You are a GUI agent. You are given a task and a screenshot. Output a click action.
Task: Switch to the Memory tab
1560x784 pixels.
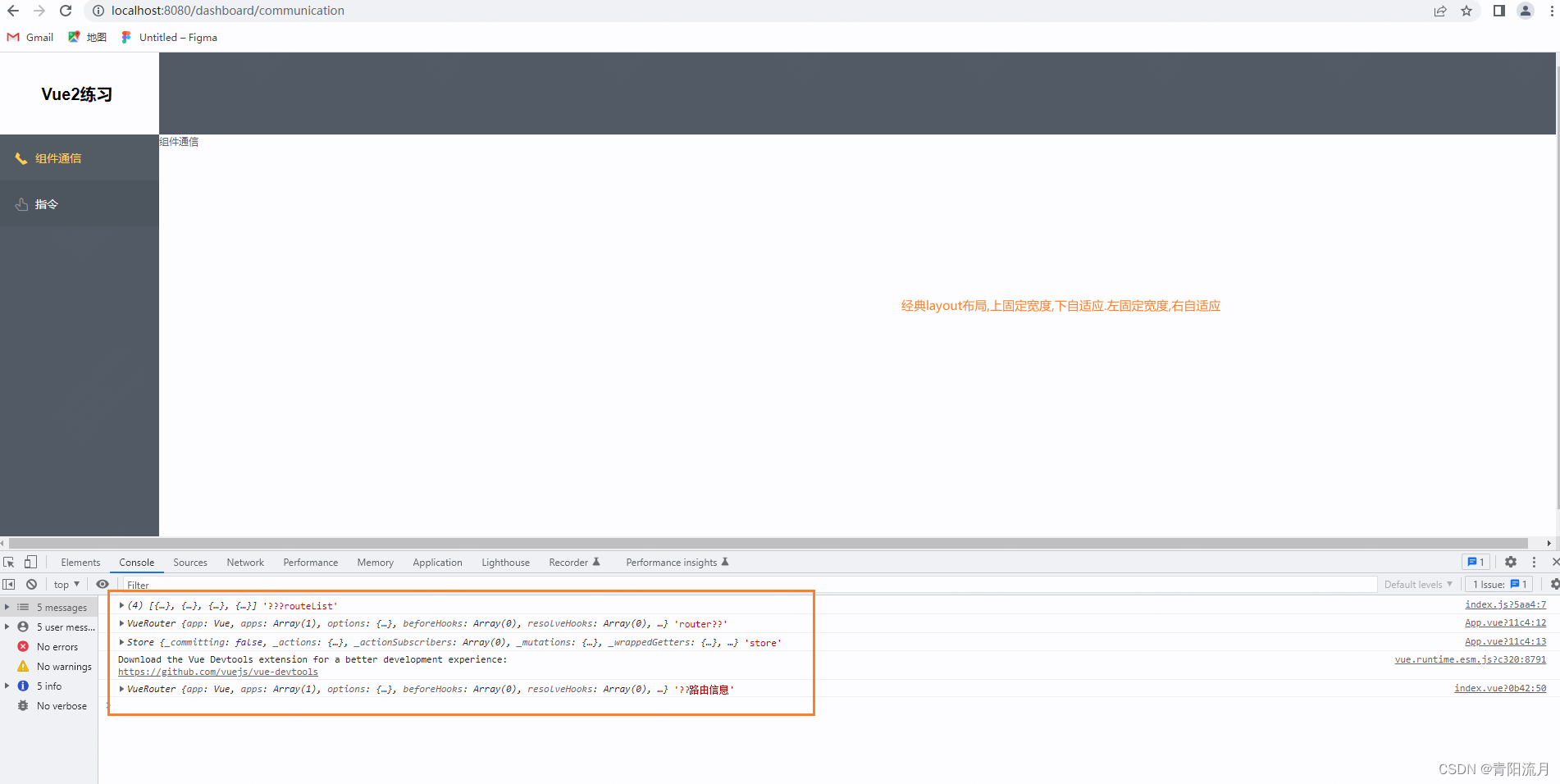click(375, 563)
